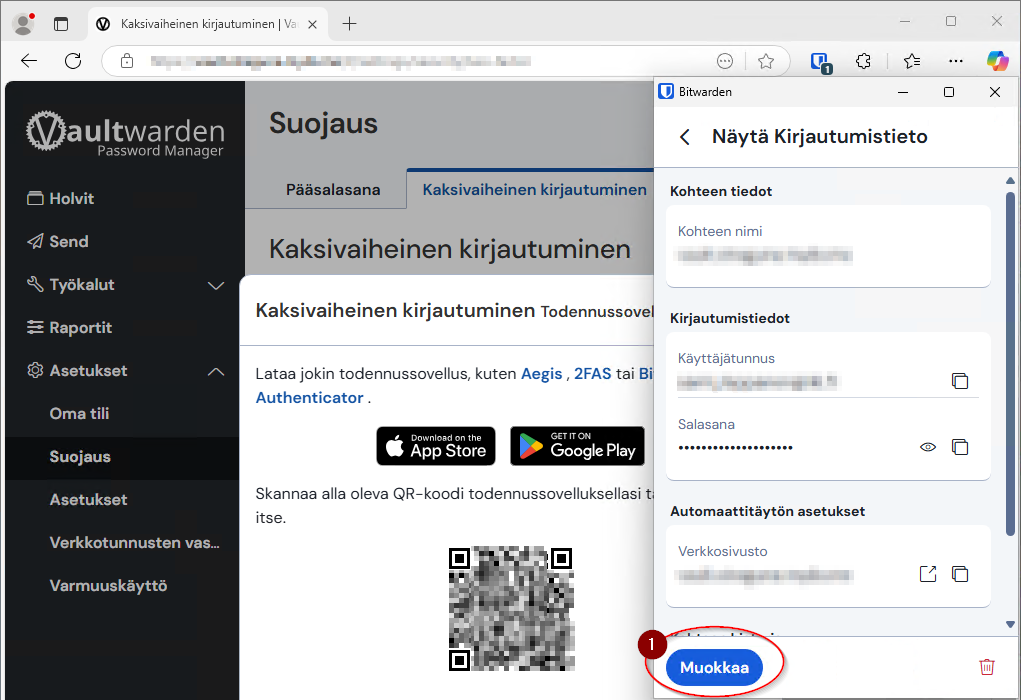Click the Näytä Kirjautumistieto heading
The image size is (1021, 700).
point(819,137)
